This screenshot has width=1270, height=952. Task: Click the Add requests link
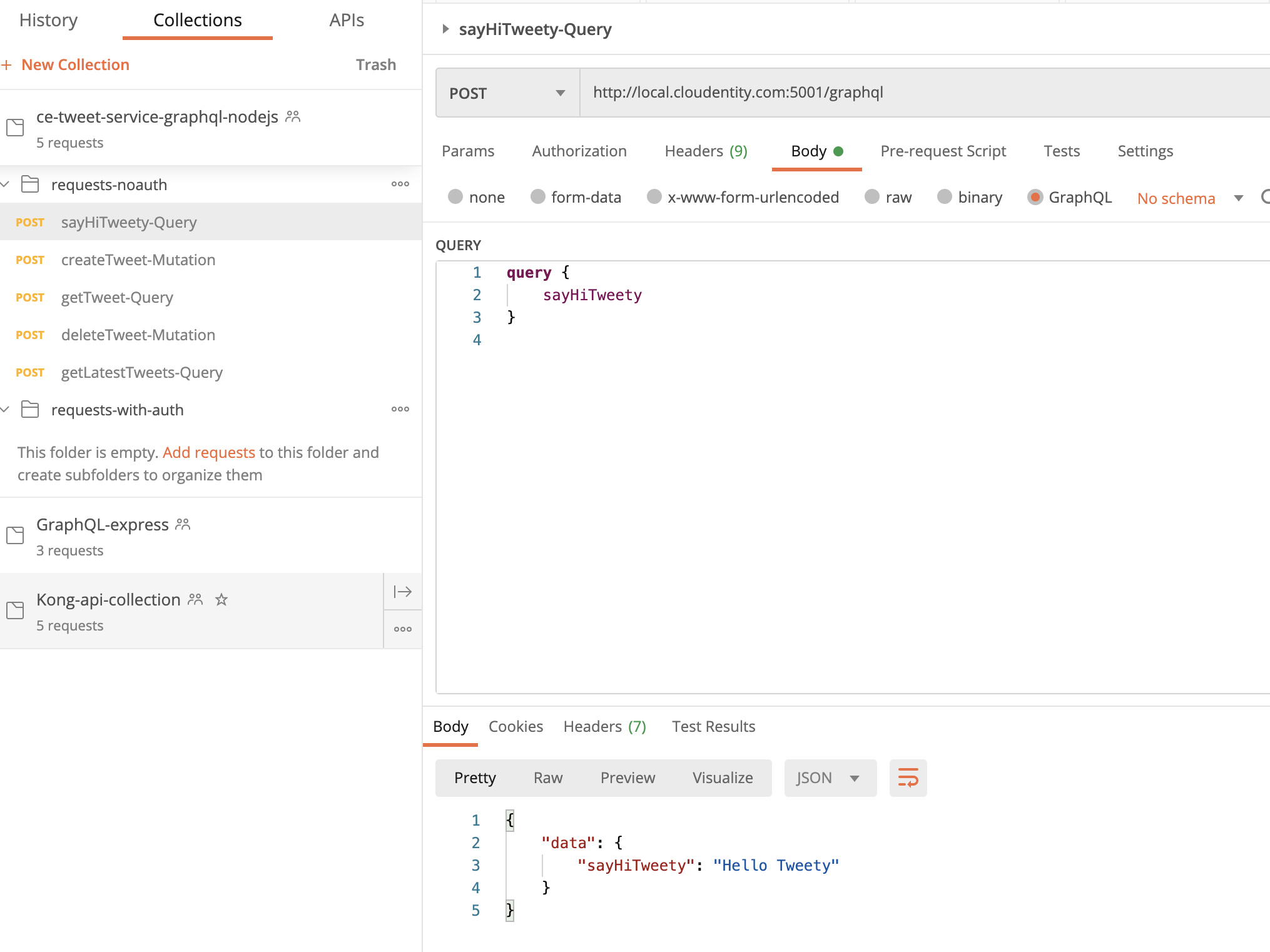point(208,452)
